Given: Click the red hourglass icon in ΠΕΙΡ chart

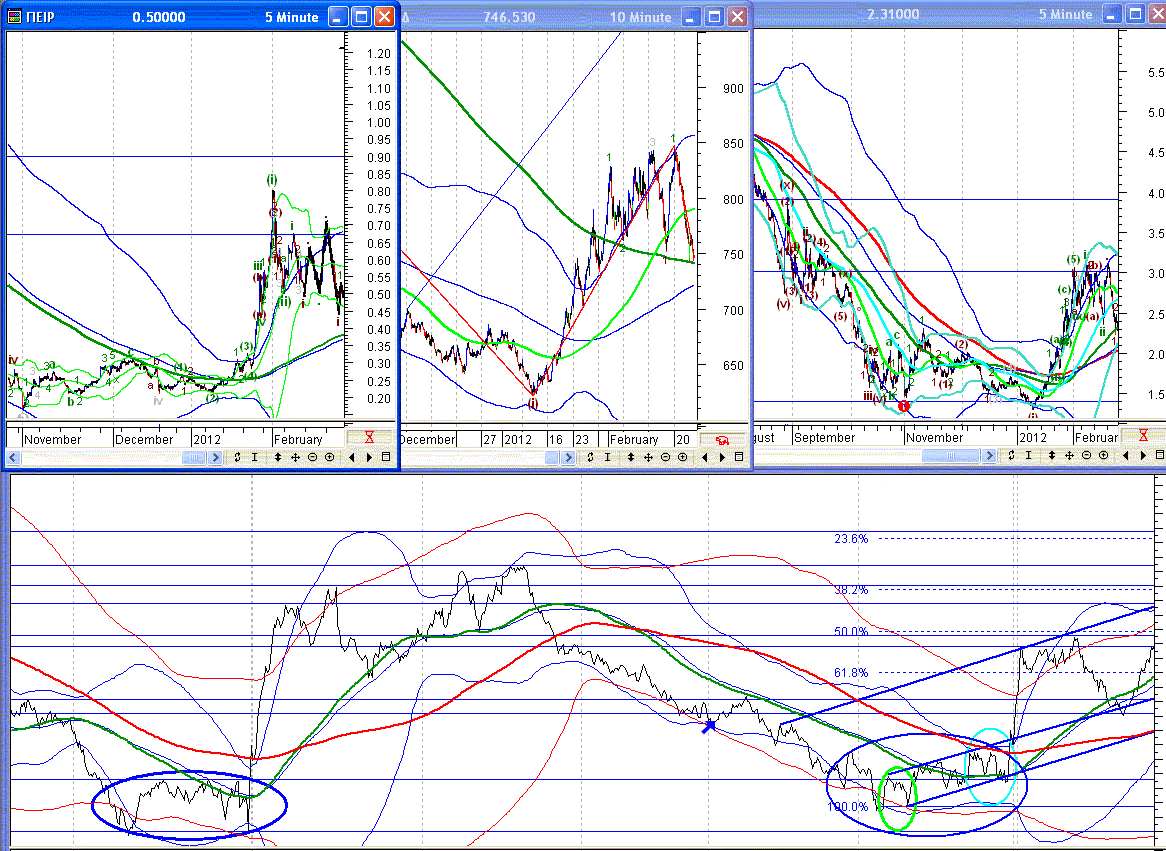Looking at the screenshot, I should tap(369, 437).
